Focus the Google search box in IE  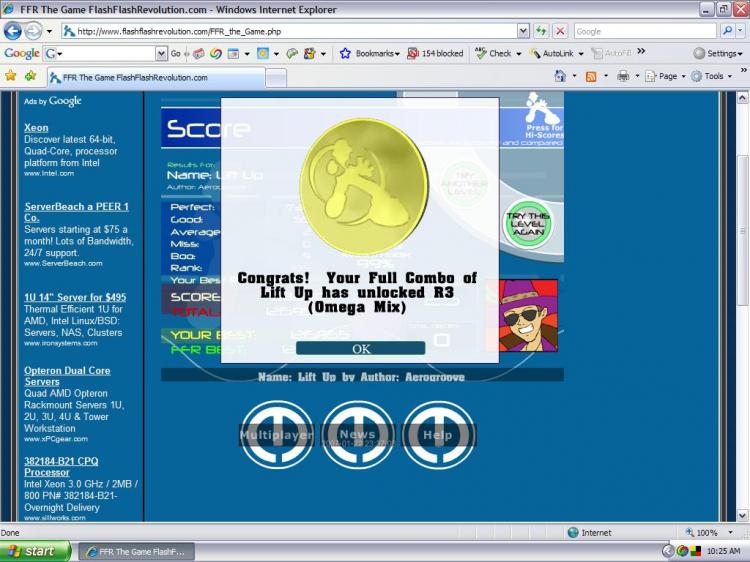tap(645, 32)
